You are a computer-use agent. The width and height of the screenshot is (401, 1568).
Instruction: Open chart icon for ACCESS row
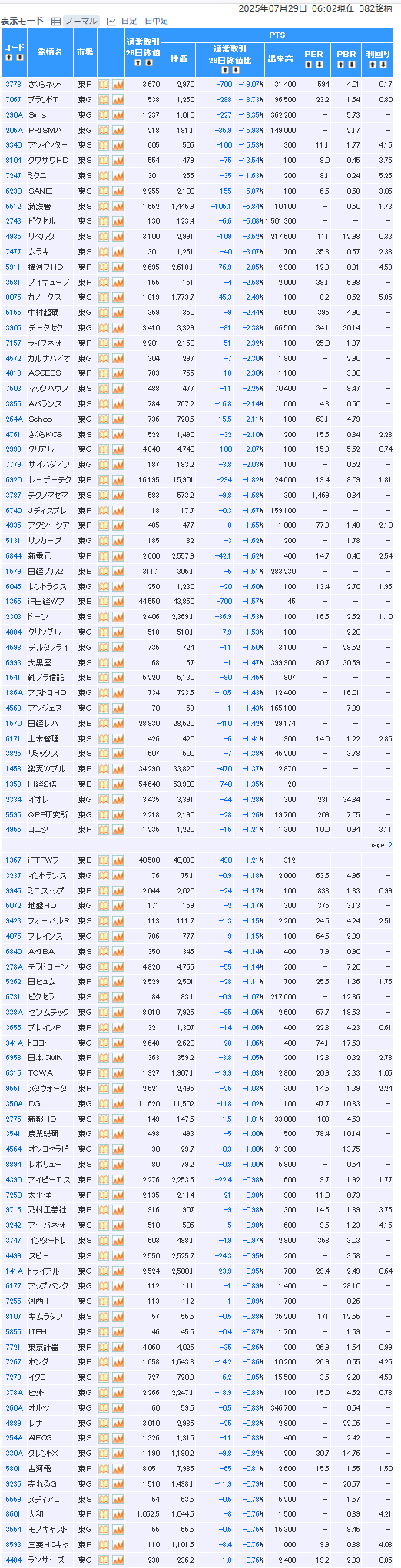pyautogui.click(x=118, y=373)
